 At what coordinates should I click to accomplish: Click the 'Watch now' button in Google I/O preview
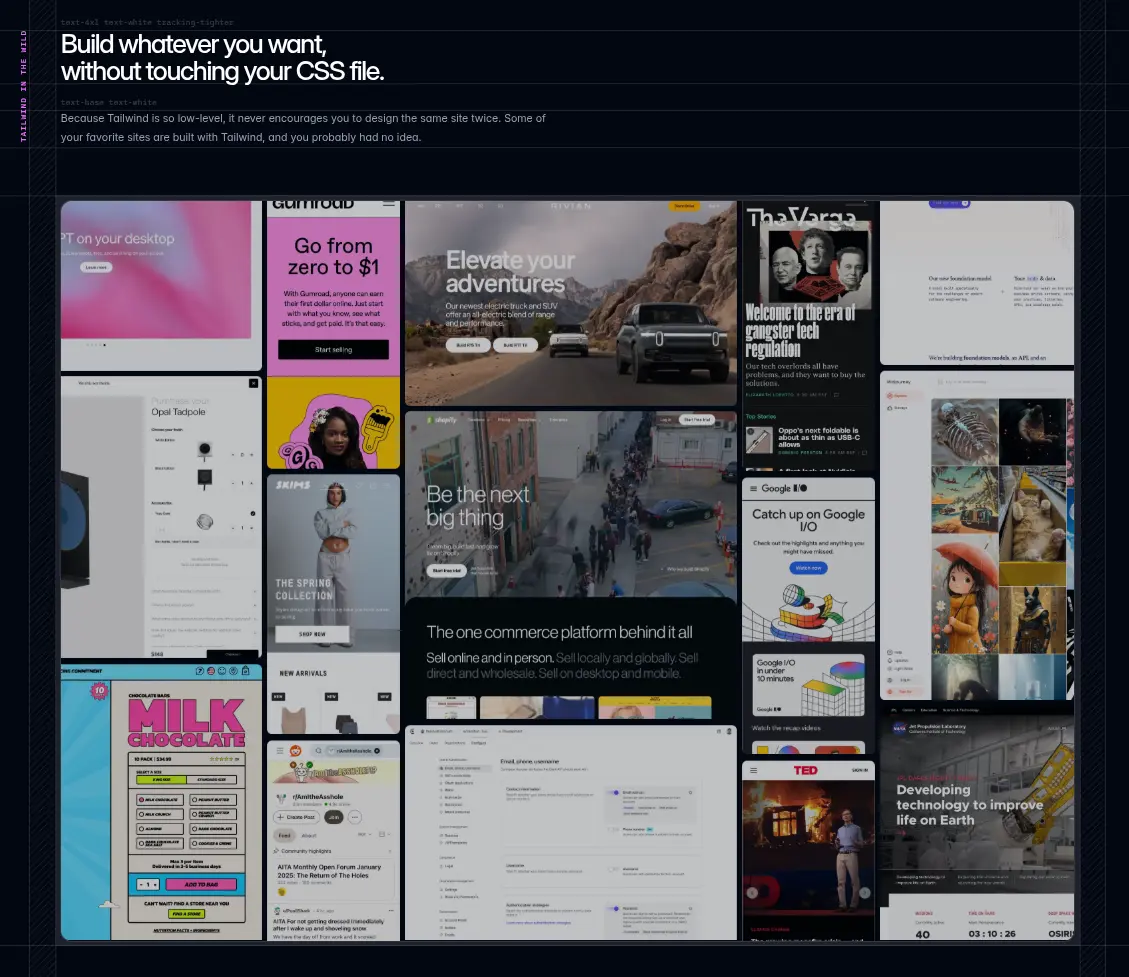(x=809, y=568)
